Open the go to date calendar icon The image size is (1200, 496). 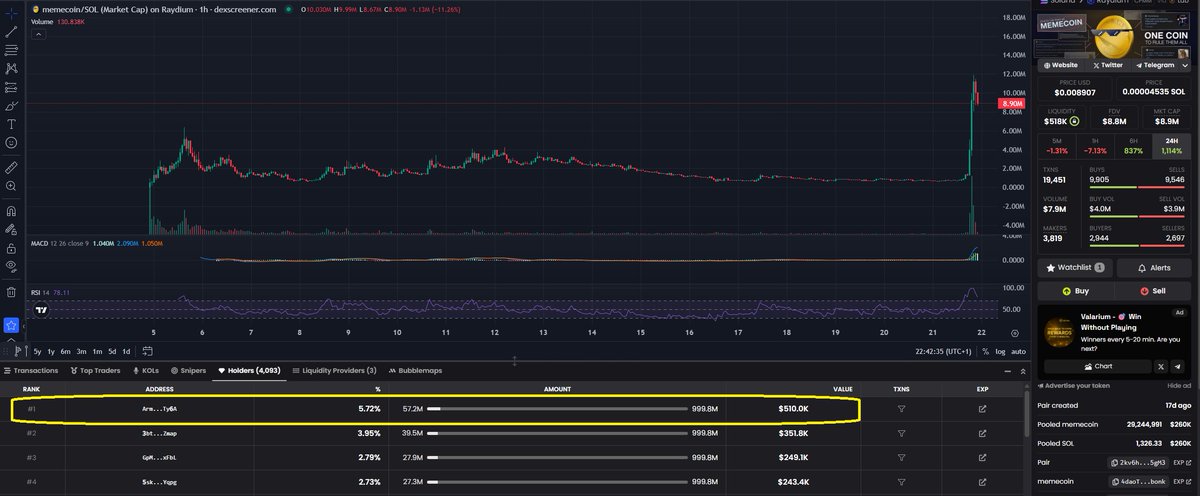coord(147,351)
